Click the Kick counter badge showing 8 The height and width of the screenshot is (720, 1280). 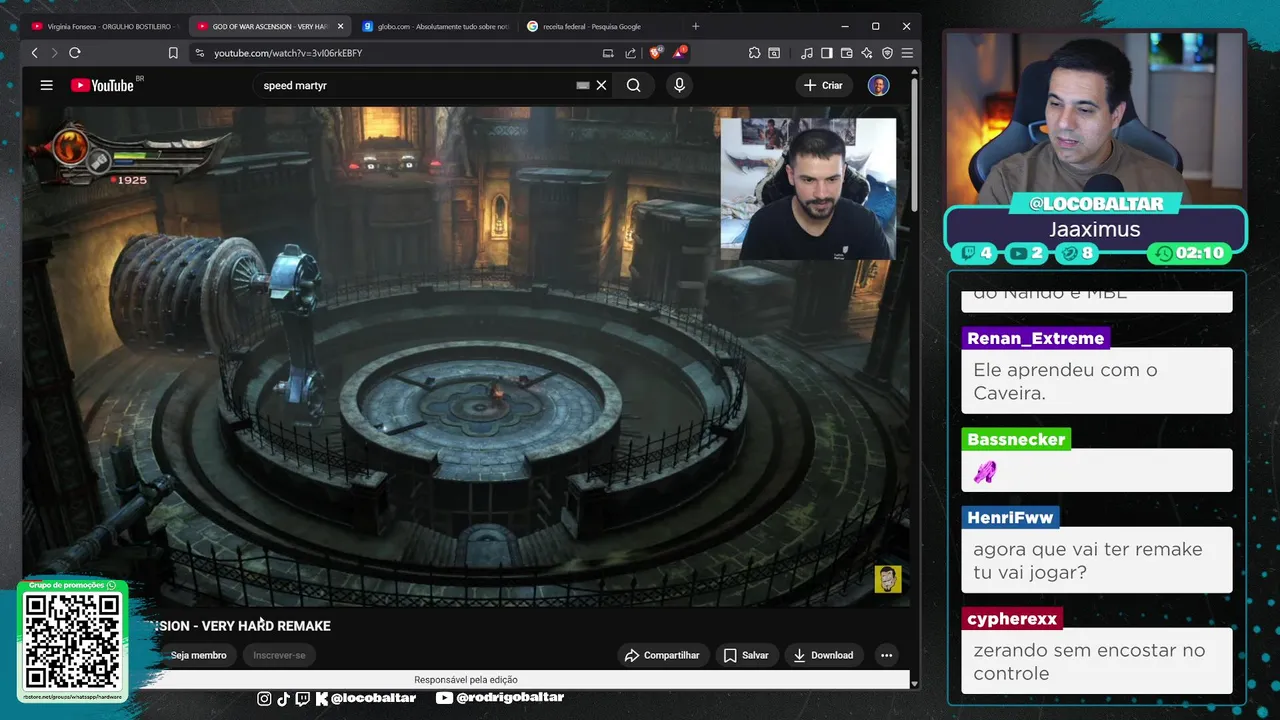pos(1079,253)
